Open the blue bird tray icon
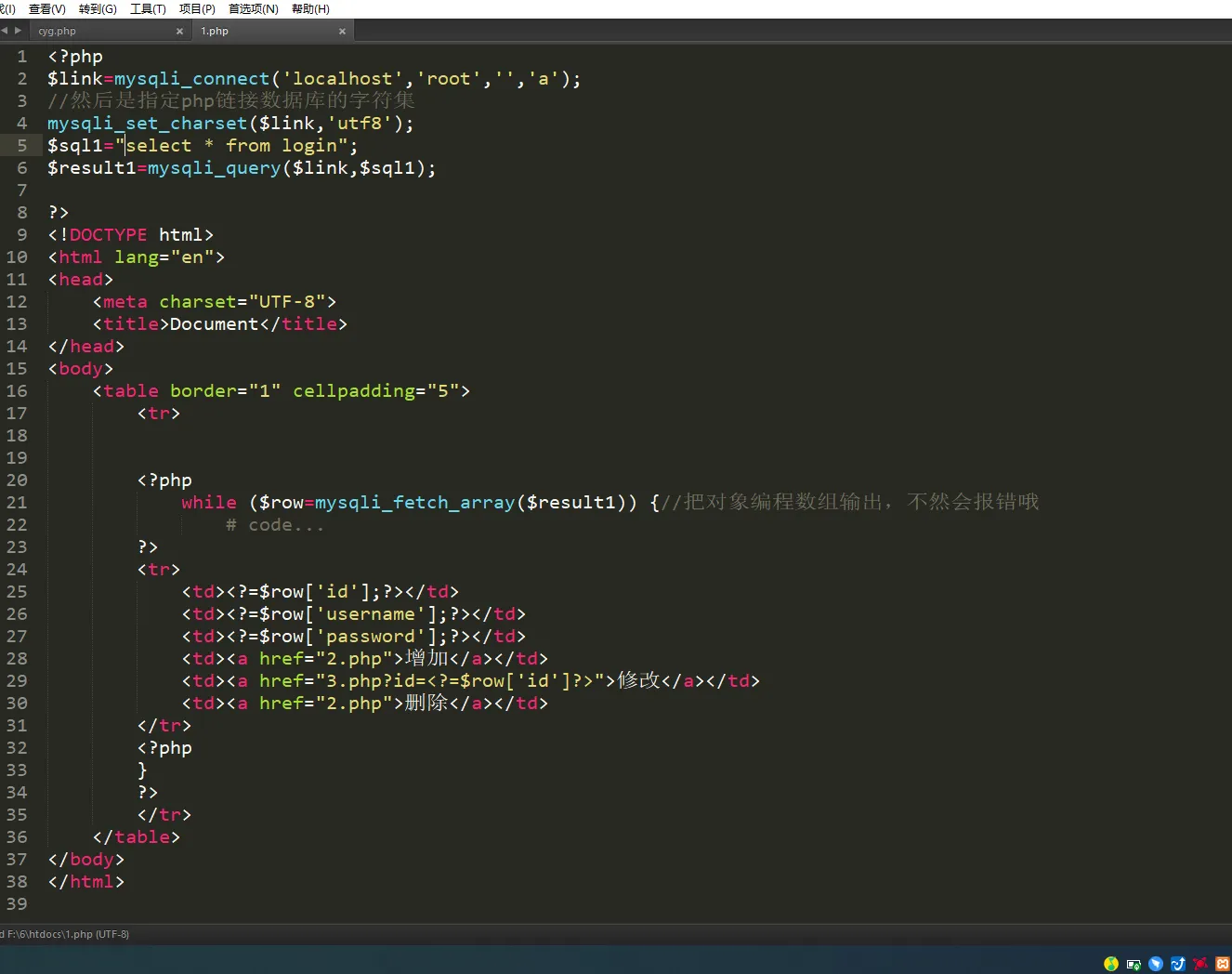This screenshot has height=974, width=1232. pos(1156,964)
